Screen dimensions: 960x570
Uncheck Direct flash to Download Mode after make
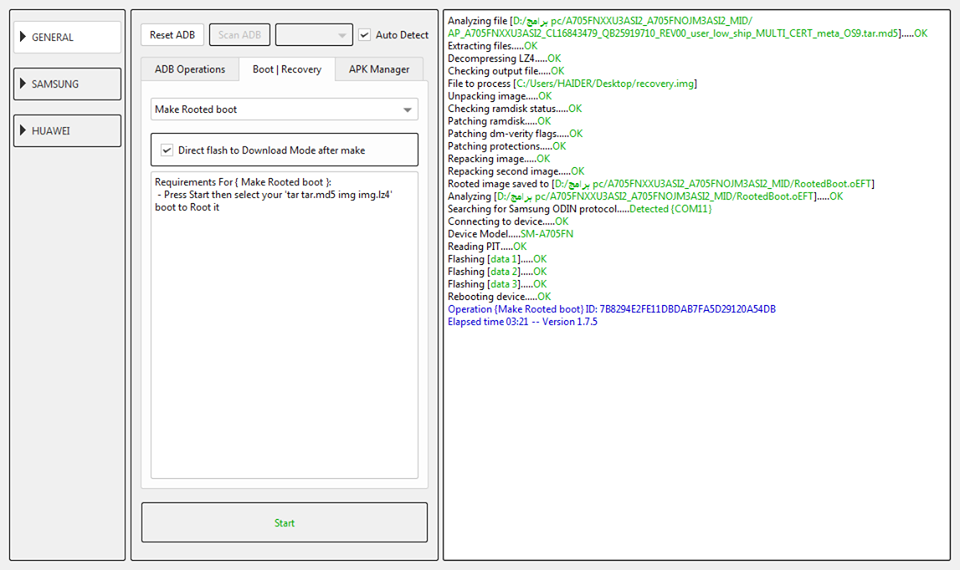click(x=167, y=150)
